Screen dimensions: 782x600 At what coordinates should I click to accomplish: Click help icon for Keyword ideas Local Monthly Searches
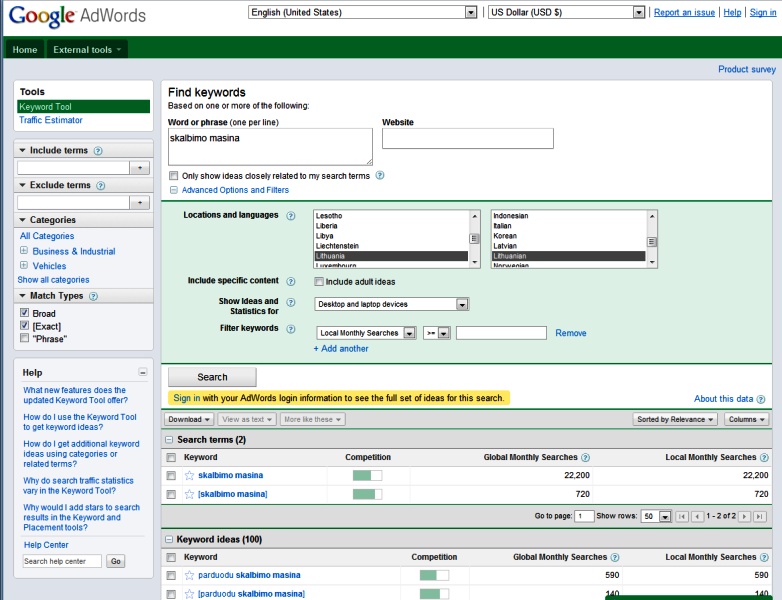tap(764, 557)
